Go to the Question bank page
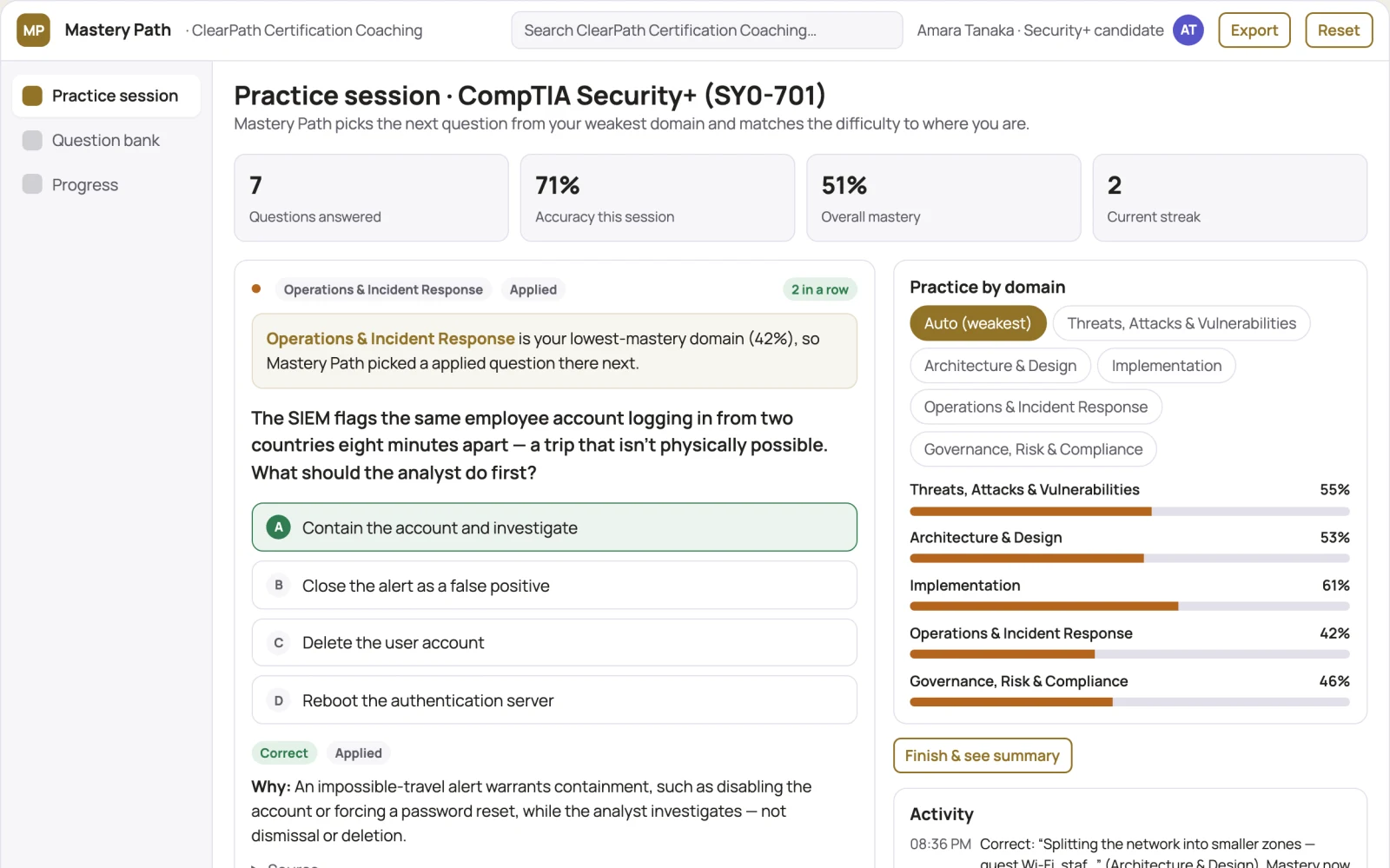1390x868 pixels. pyautogui.click(x=106, y=140)
